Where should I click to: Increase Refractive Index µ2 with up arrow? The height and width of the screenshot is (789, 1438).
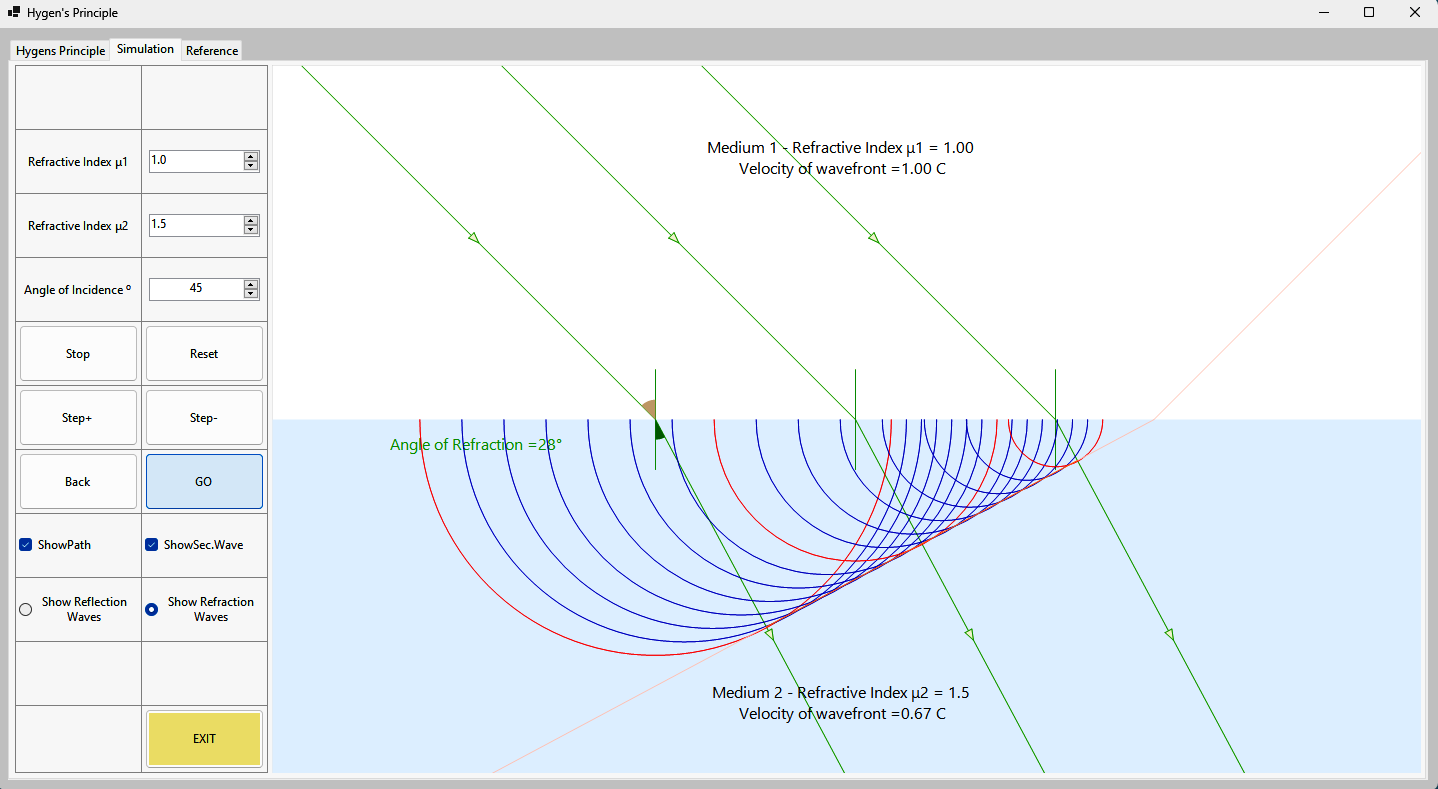click(251, 220)
